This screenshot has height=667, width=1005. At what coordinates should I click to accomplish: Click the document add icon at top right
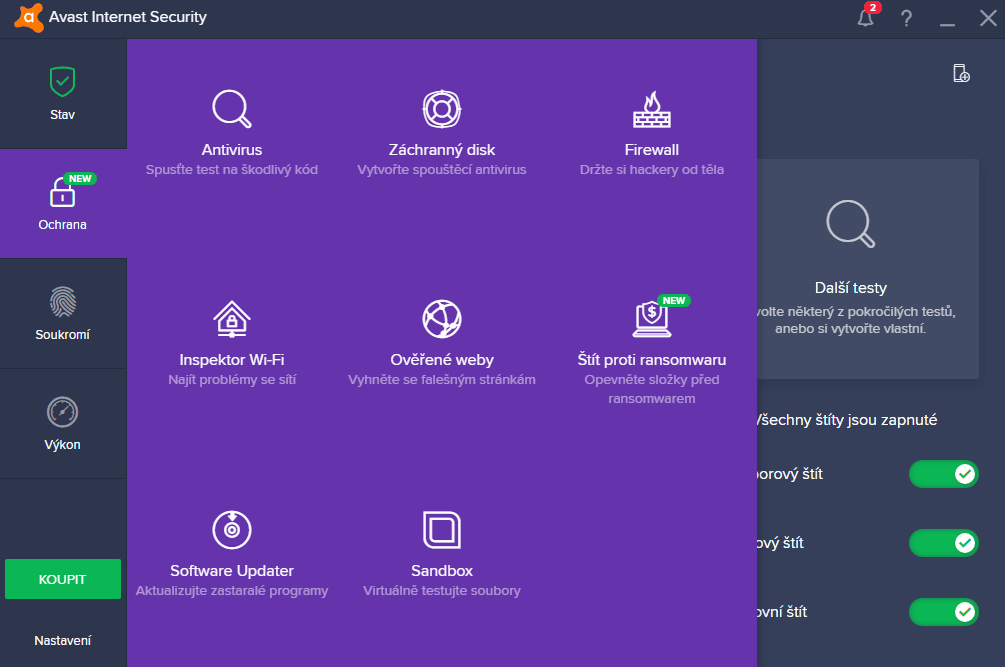click(x=961, y=73)
